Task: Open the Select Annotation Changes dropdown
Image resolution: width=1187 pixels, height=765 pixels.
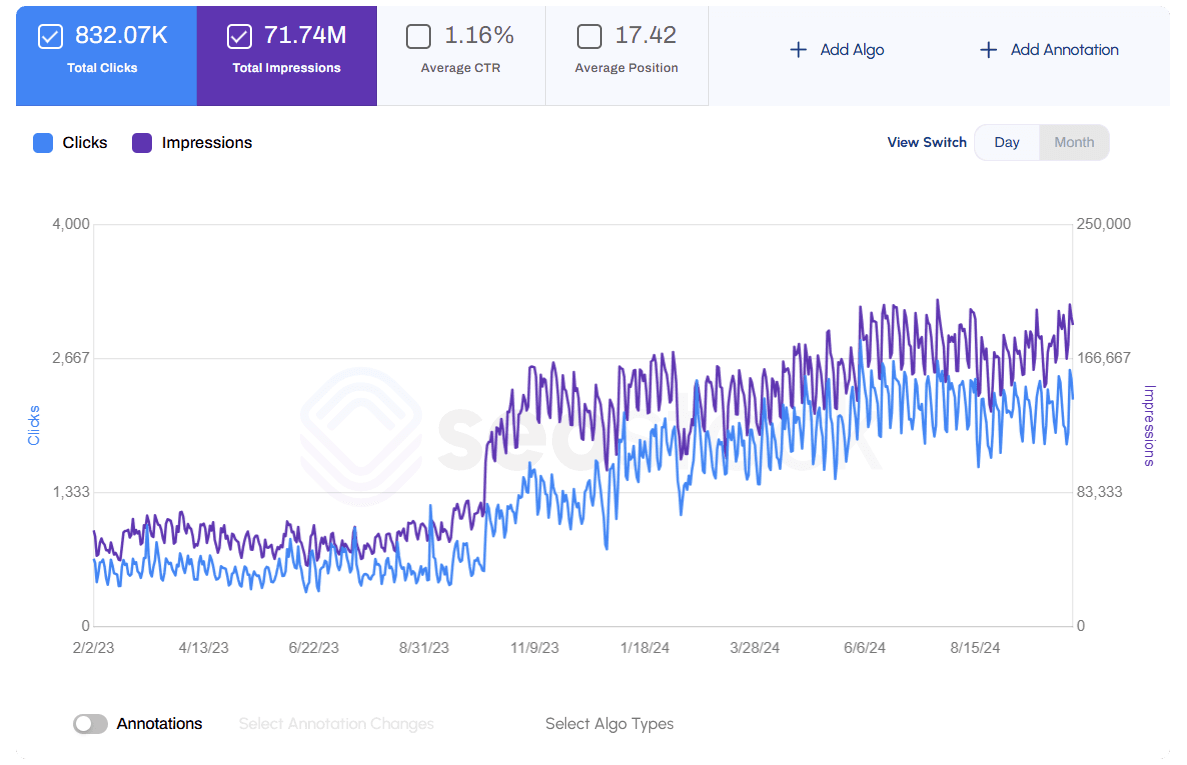Action: (336, 724)
